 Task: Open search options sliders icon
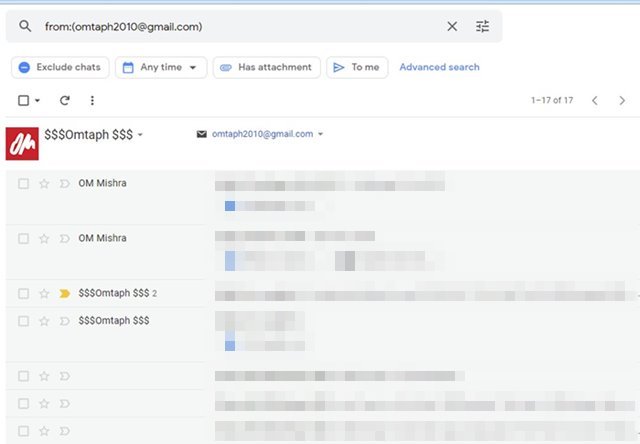482,27
